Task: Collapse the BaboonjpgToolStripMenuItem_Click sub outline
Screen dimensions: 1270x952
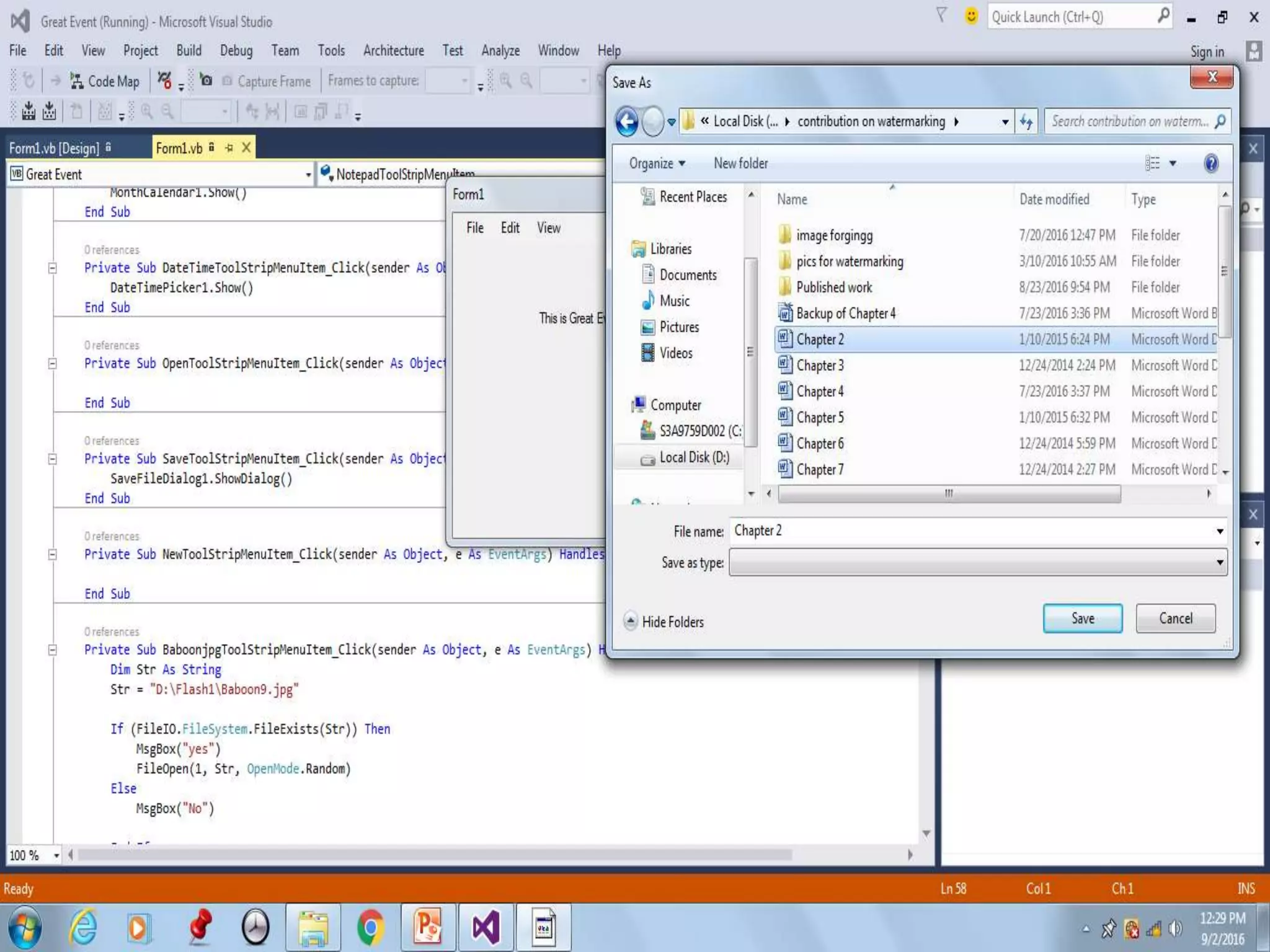Action: tap(53, 650)
